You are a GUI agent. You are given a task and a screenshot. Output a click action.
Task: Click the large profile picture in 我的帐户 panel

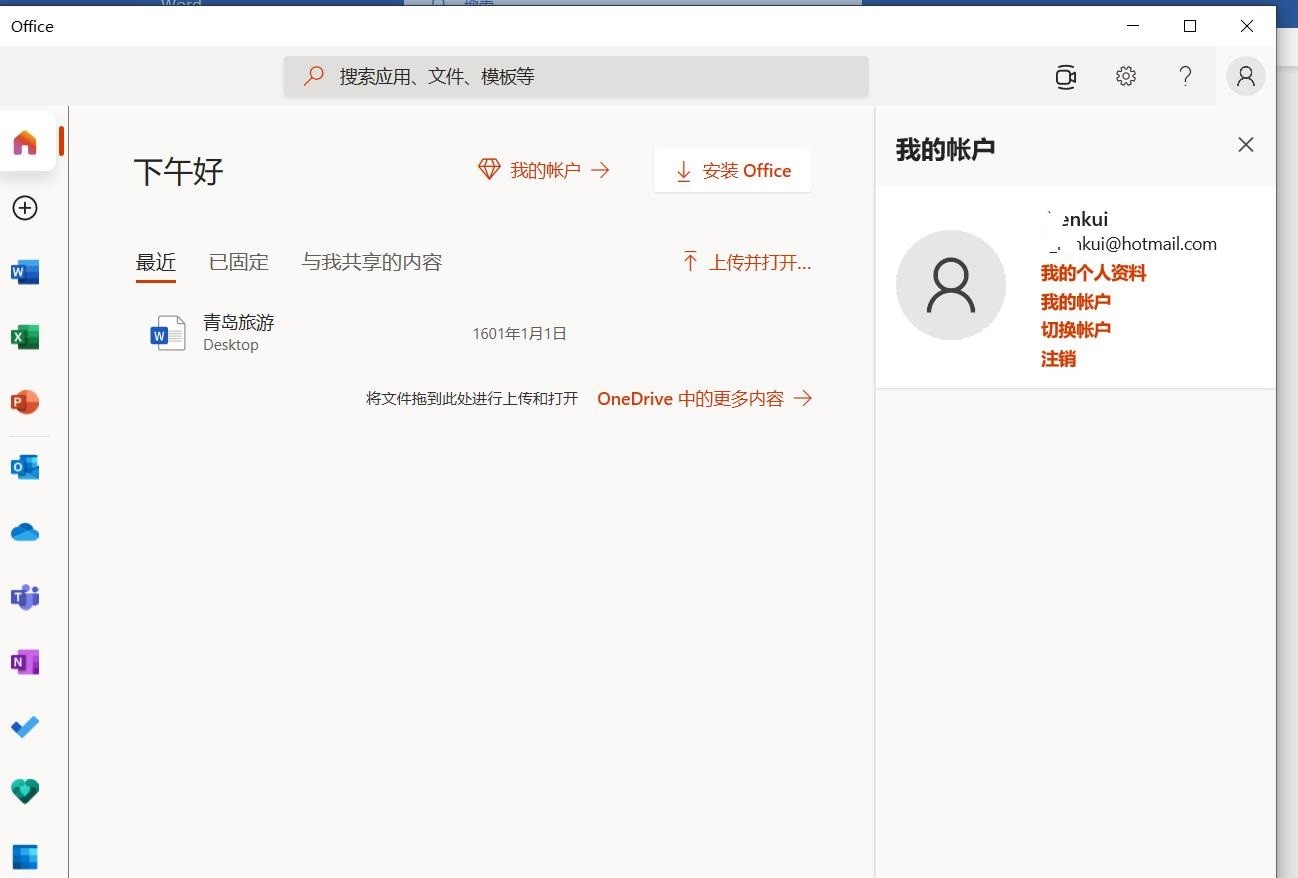click(951, 285)
